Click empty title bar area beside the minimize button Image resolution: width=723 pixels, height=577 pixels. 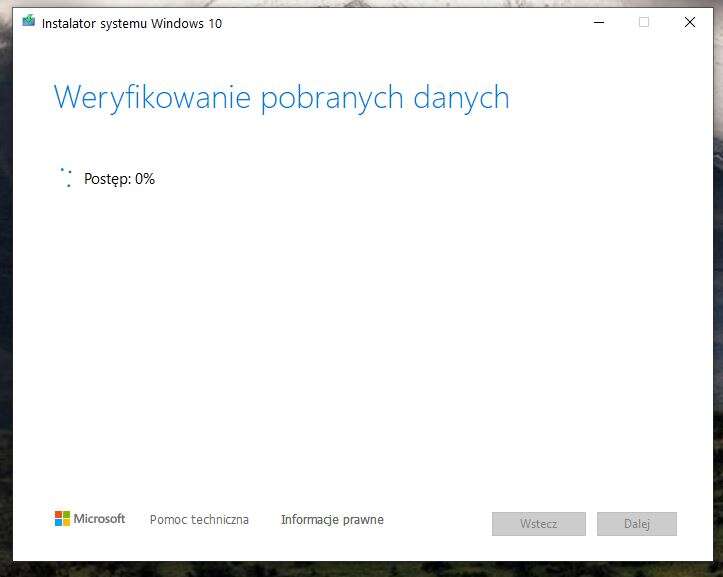[x=450, y=22]
